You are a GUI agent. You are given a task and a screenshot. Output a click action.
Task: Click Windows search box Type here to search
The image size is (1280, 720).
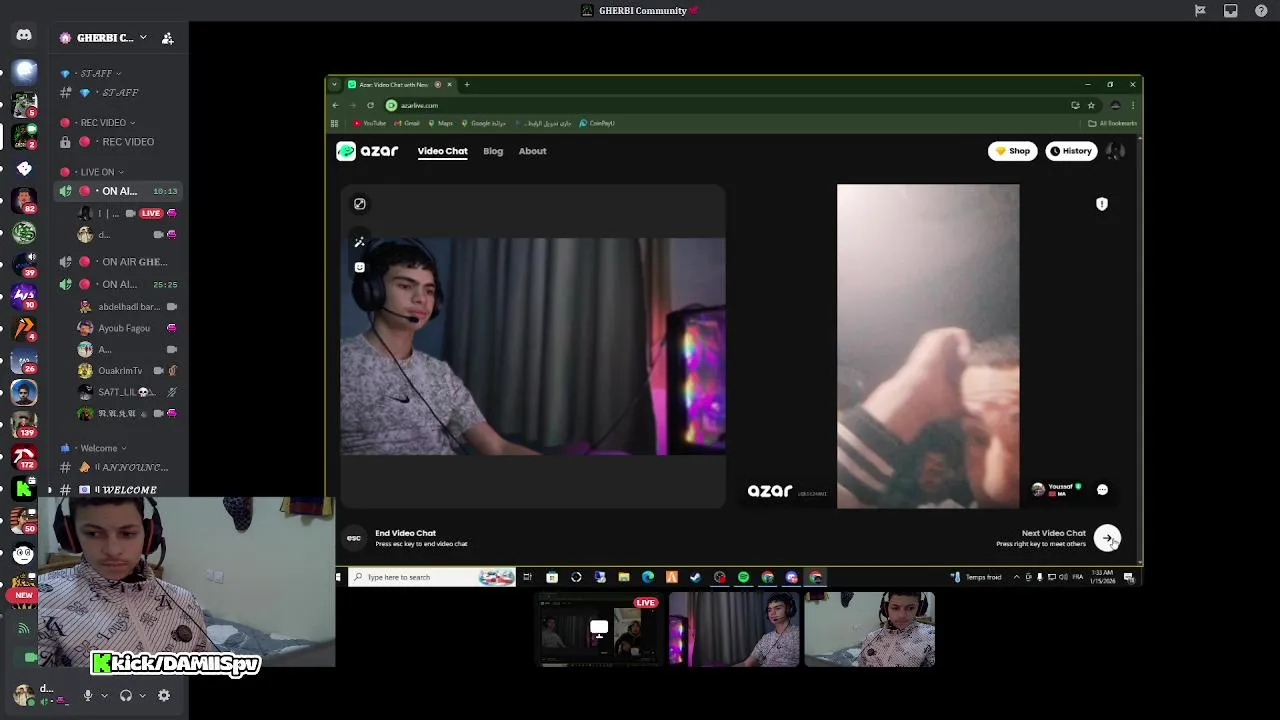(x=431, y=577)
